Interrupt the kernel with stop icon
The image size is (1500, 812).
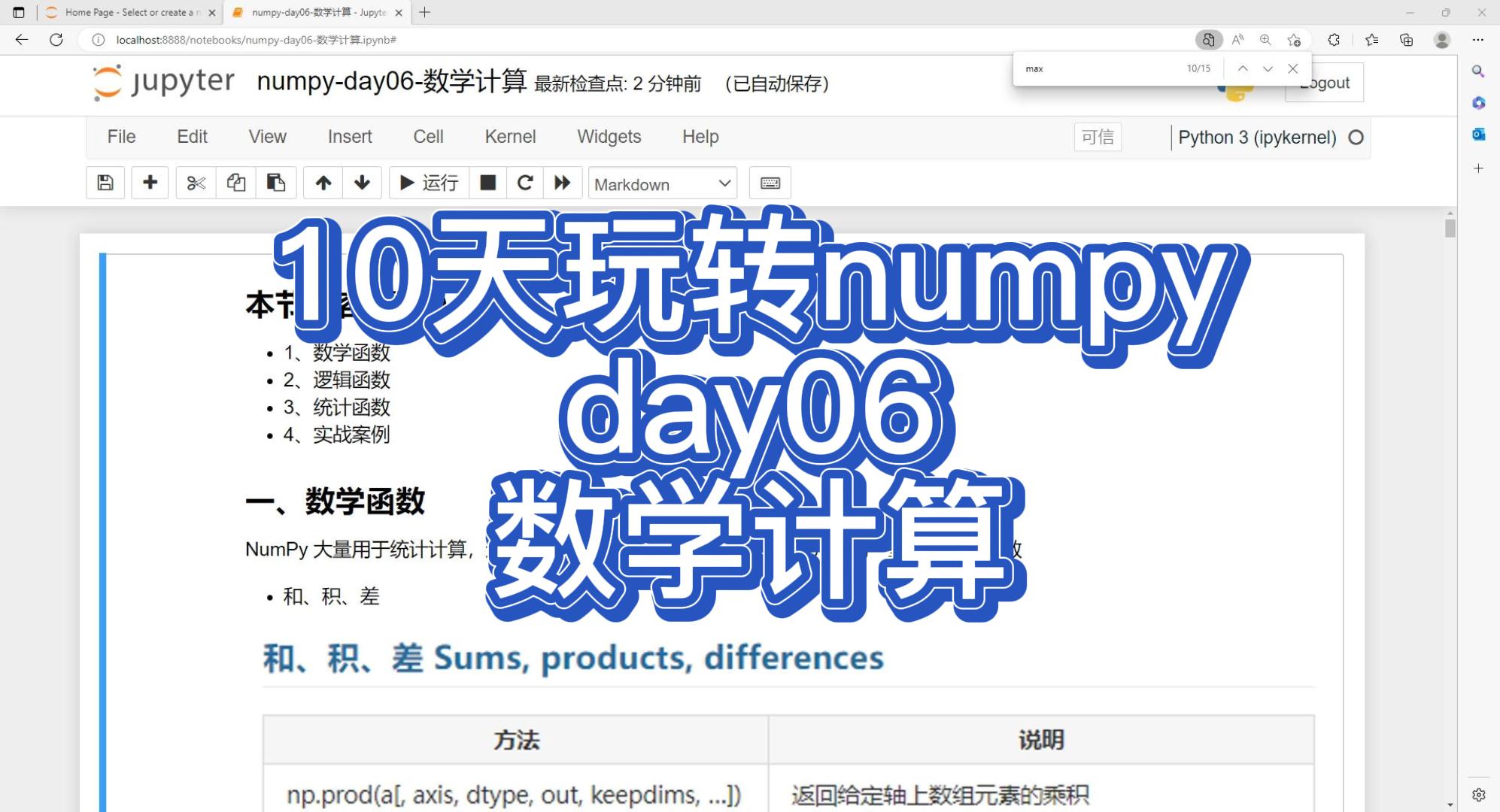click(x=487, y=183)
